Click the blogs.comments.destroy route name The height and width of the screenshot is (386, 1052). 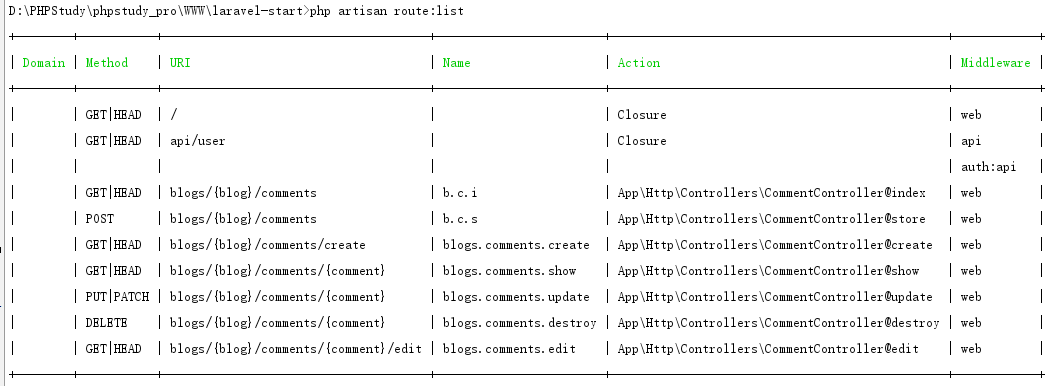519,323
